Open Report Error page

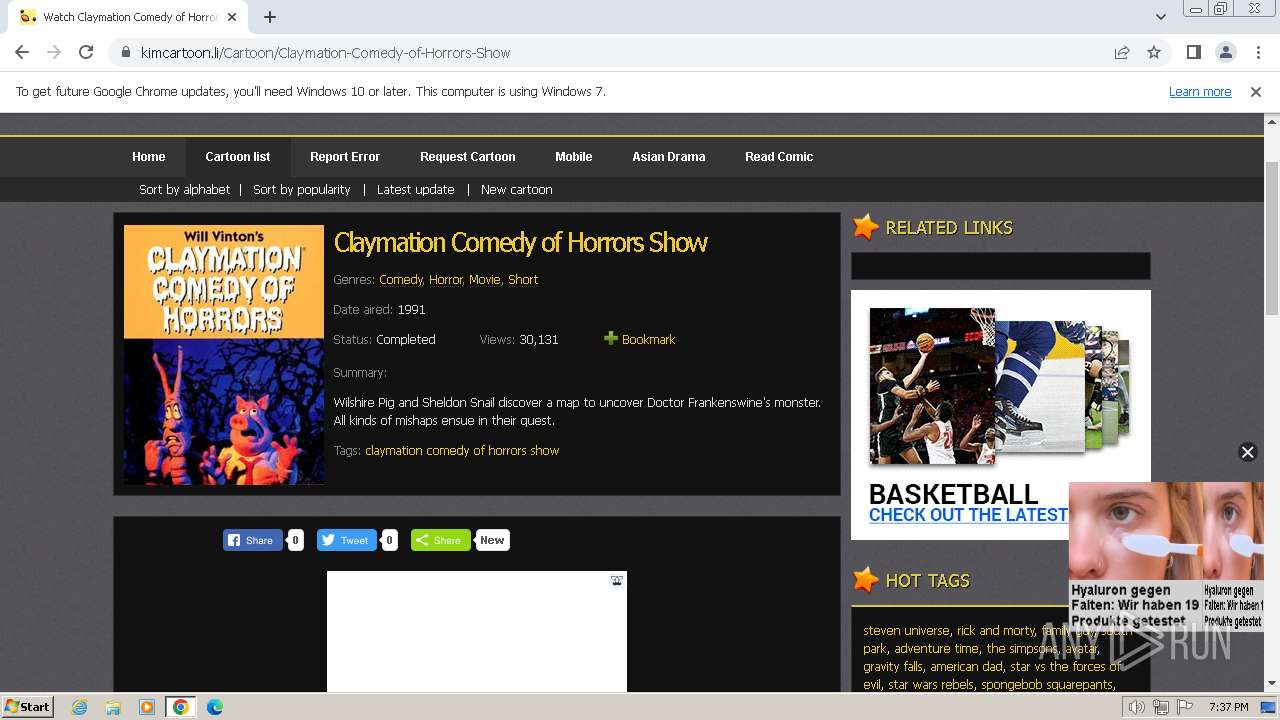[x=345, y=157]
